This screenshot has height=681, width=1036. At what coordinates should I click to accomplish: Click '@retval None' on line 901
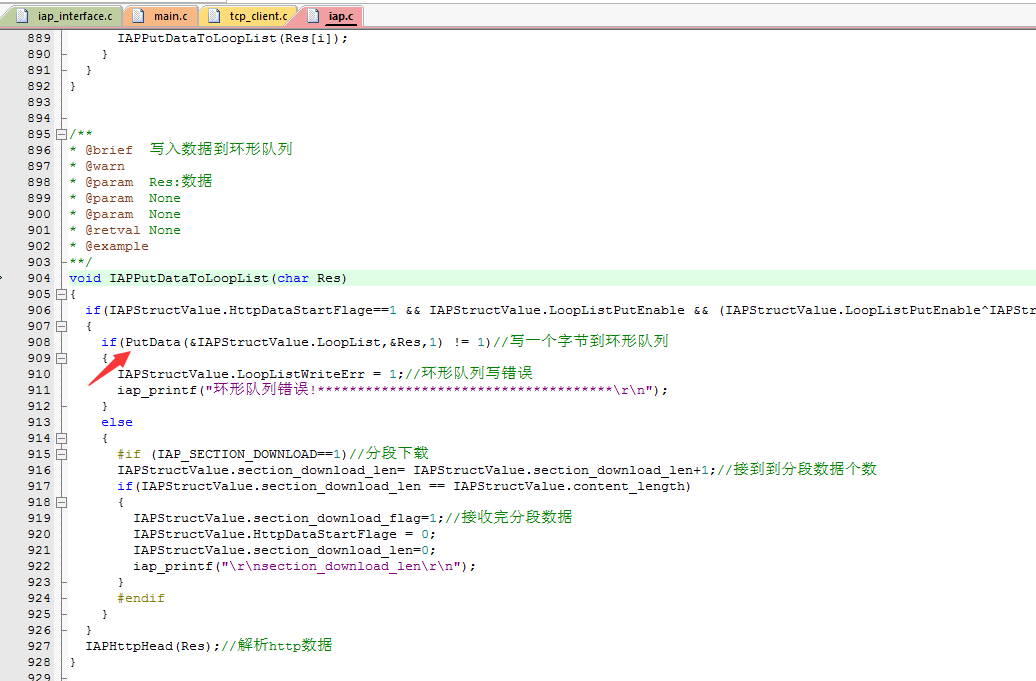point(133,230)
